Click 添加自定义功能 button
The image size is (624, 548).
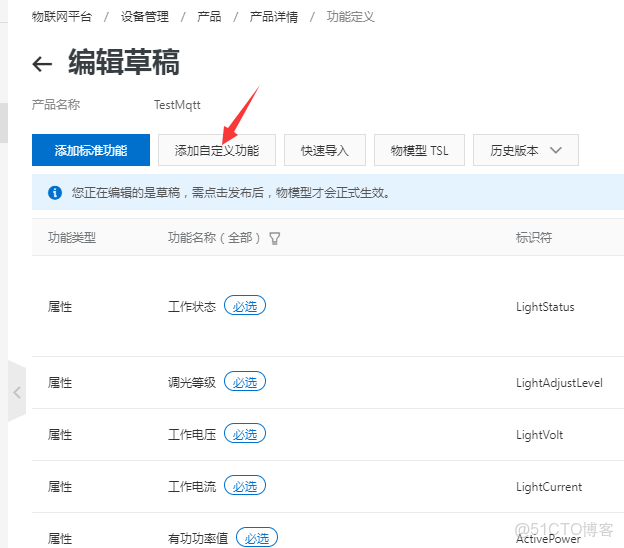[x=217, y=150]
